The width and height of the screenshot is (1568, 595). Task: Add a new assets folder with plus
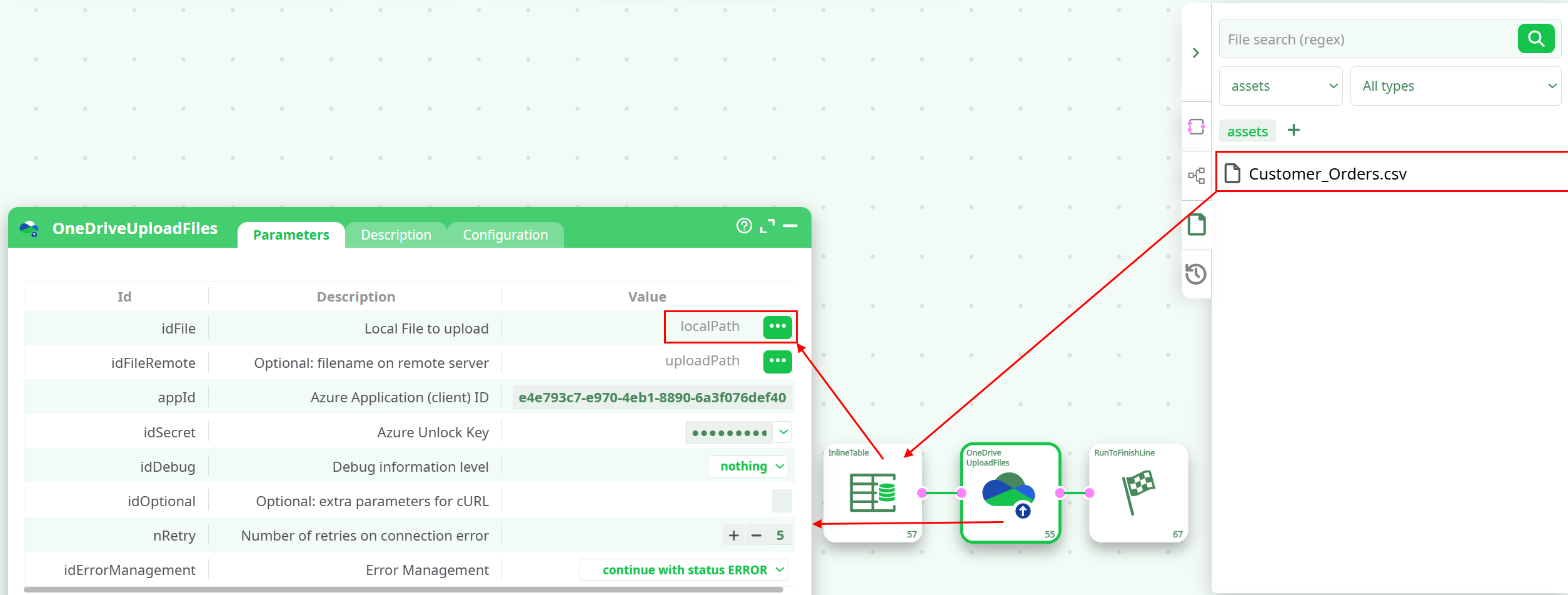click(x=1294, y=130)
